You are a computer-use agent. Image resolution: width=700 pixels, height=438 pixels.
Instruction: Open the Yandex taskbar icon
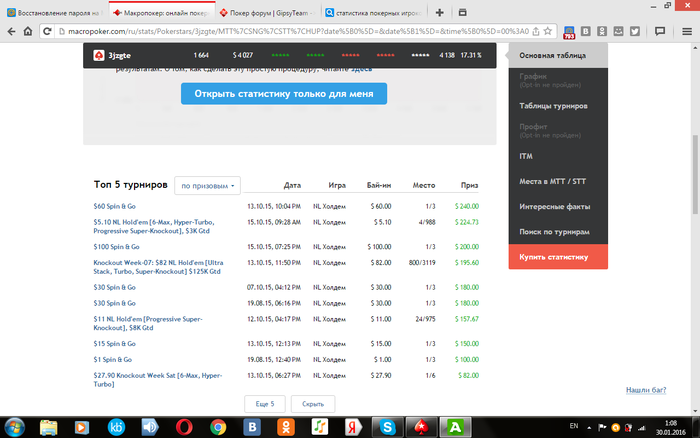(353, 427)
